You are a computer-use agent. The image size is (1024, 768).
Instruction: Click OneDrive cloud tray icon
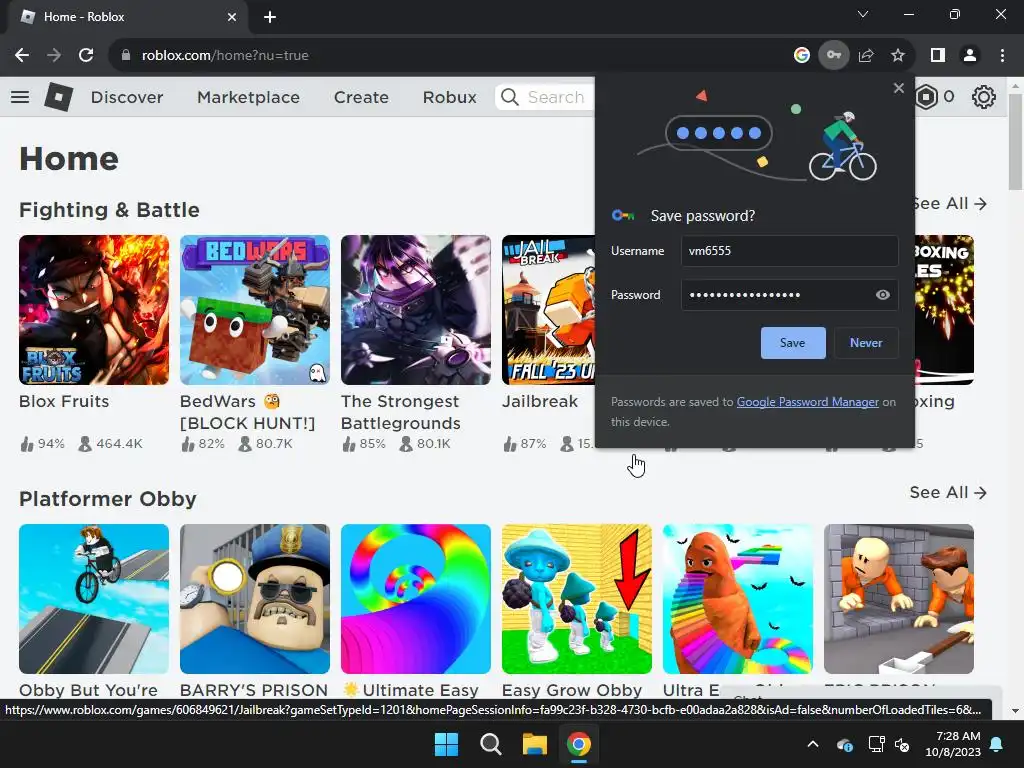pos(844,744)
